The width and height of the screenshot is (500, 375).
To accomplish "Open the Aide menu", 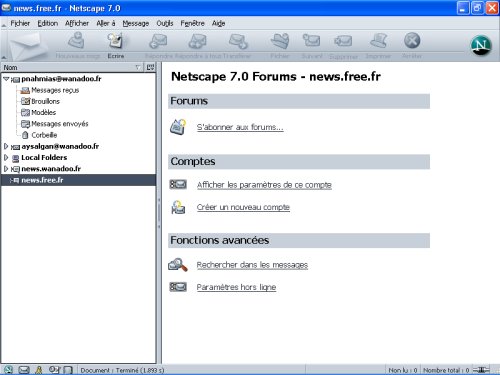I will coord(218,23).
